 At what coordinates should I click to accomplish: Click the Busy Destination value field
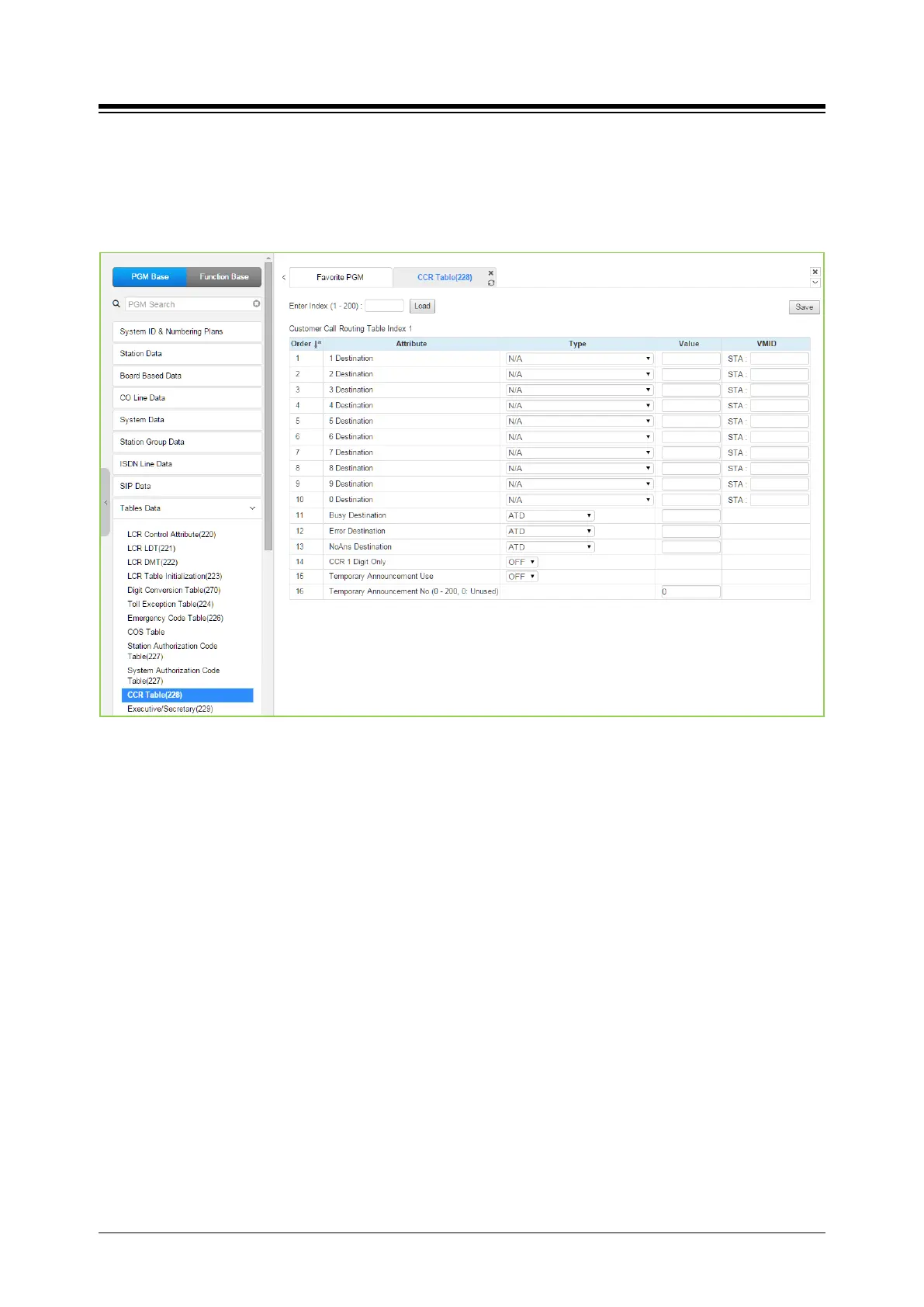point(690,515)
